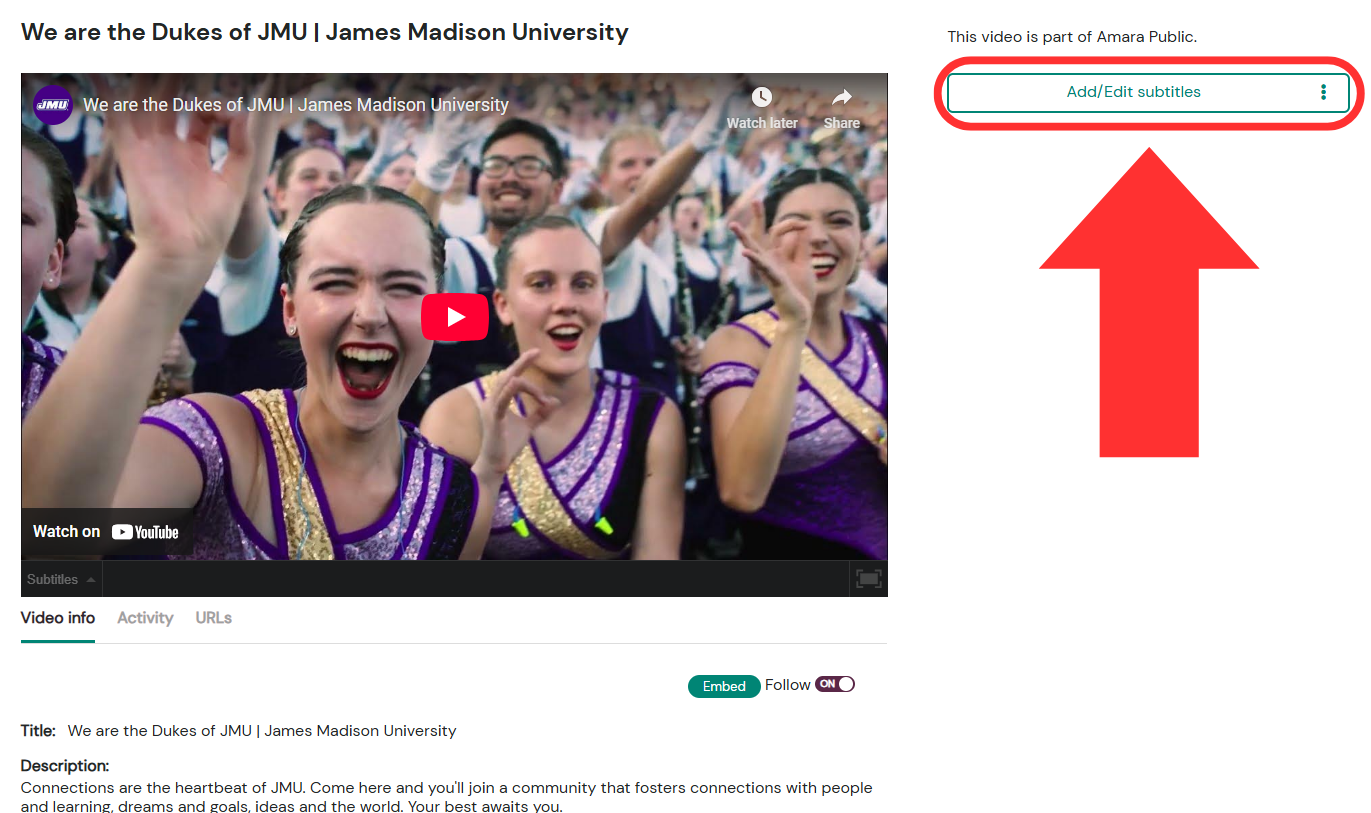Open video with Watch on YouTube
This screenshot has width=1371, height=813.
(106, 532)
